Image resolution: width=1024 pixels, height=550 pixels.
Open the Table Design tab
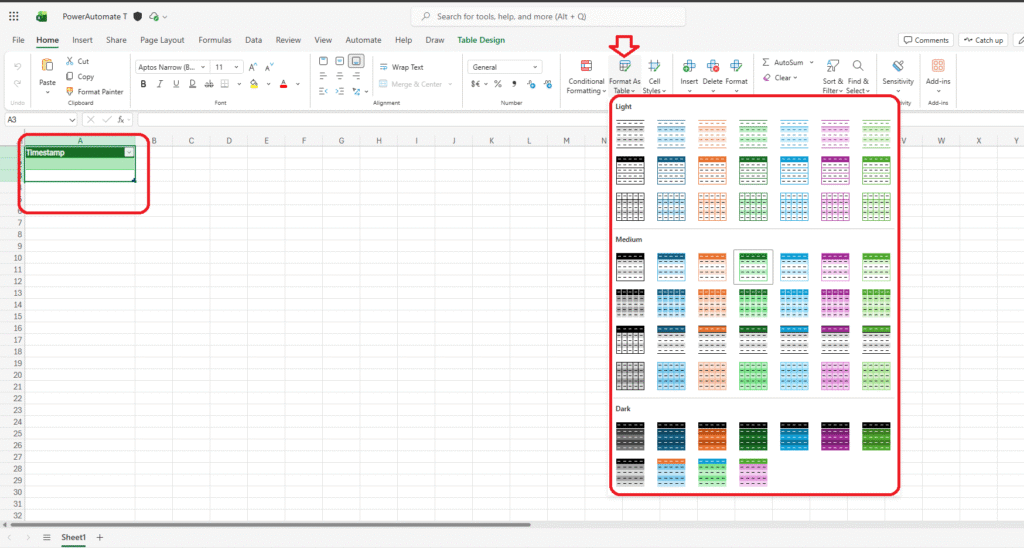click(481, 40)
